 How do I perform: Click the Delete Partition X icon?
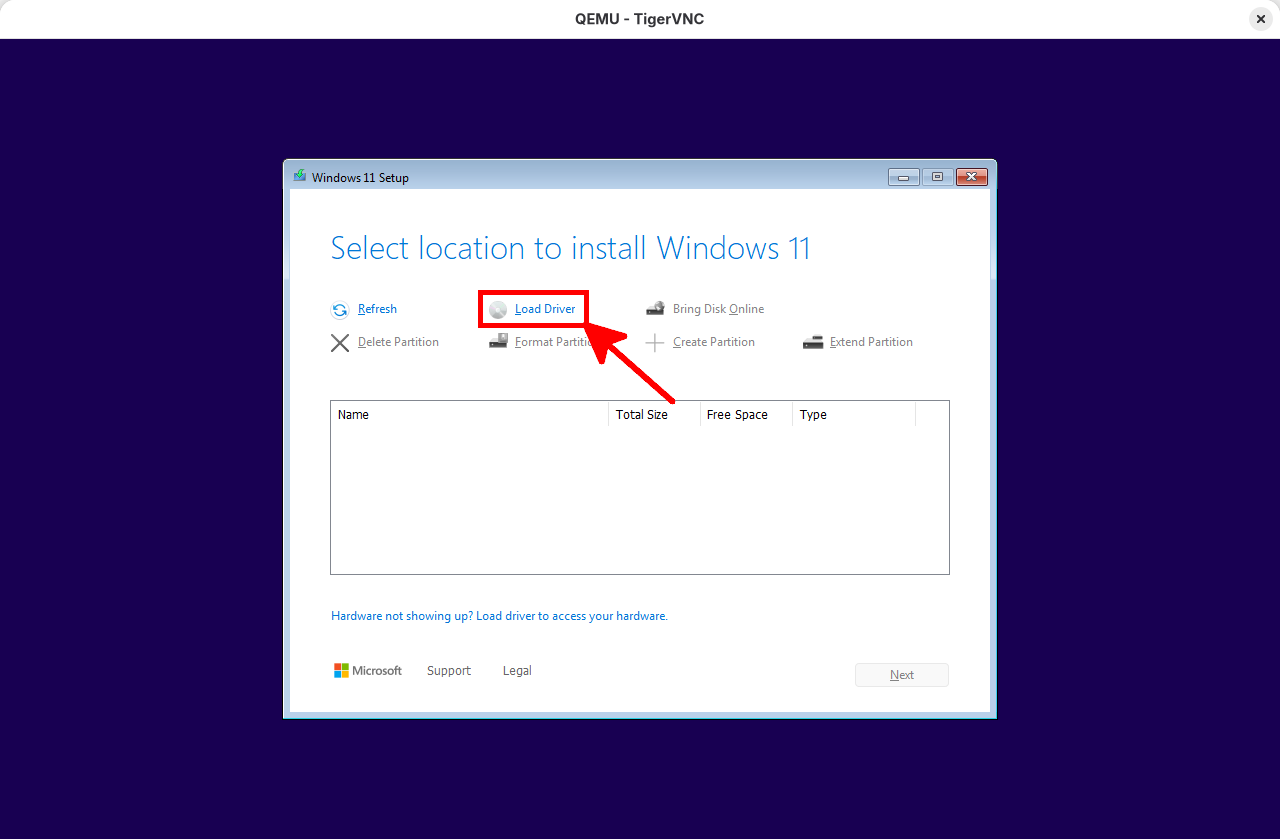coord(340,342)
